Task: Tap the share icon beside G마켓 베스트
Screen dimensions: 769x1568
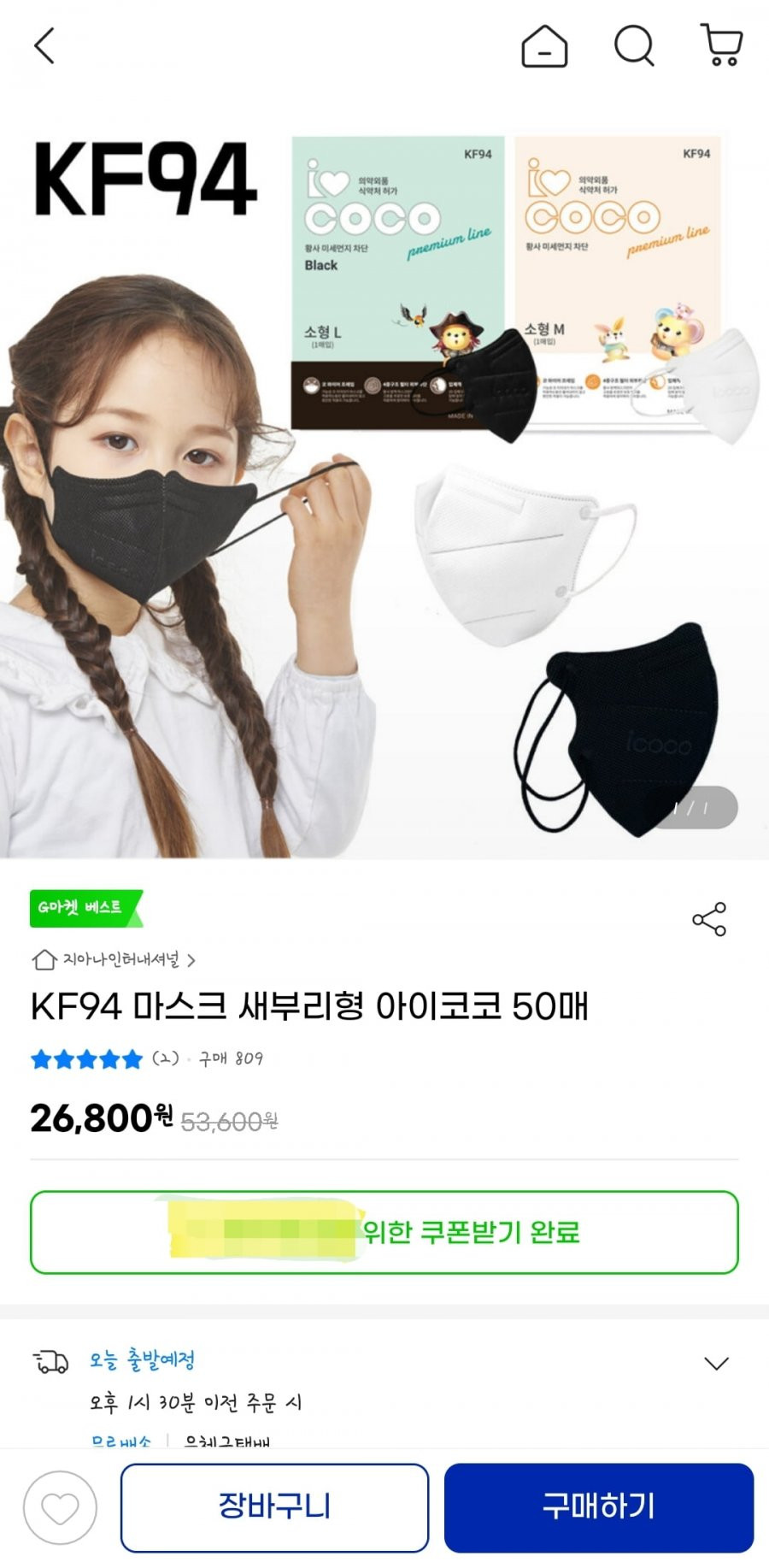Action: tap(709, 919)
